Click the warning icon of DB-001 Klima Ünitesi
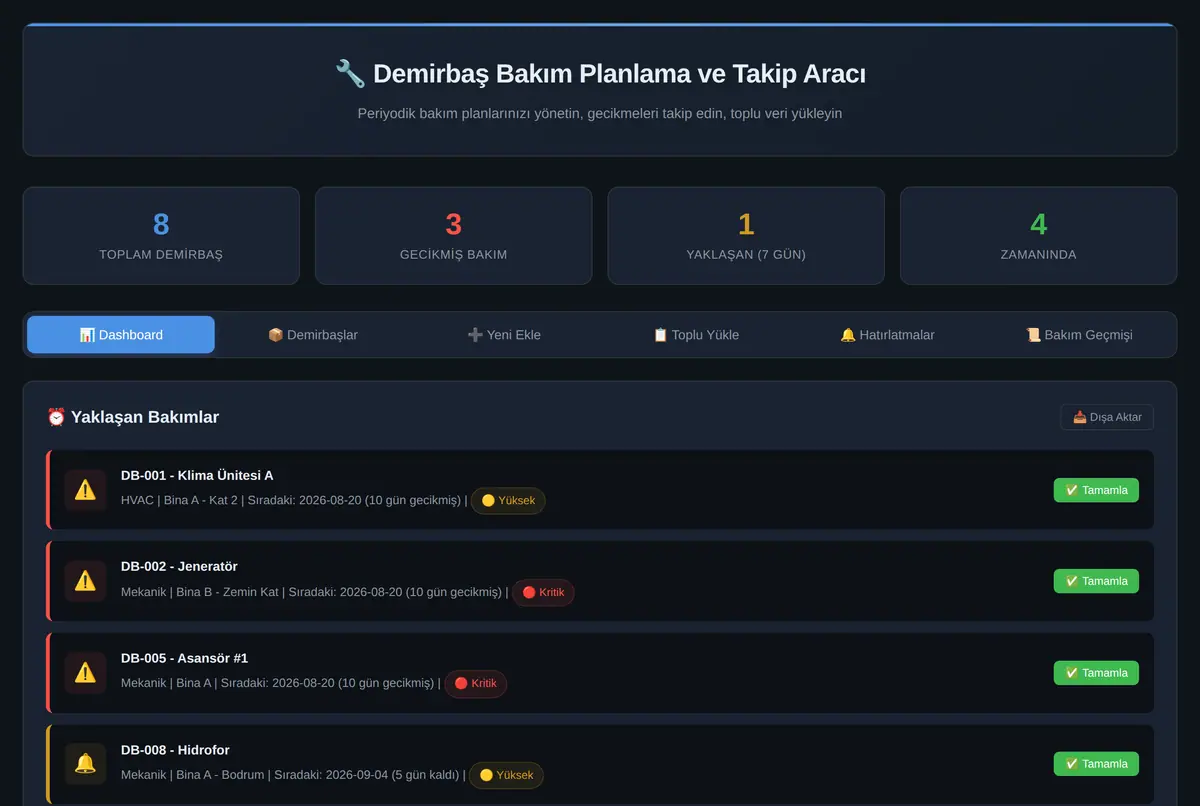The image size is (1200, 806). pos(85,490)
